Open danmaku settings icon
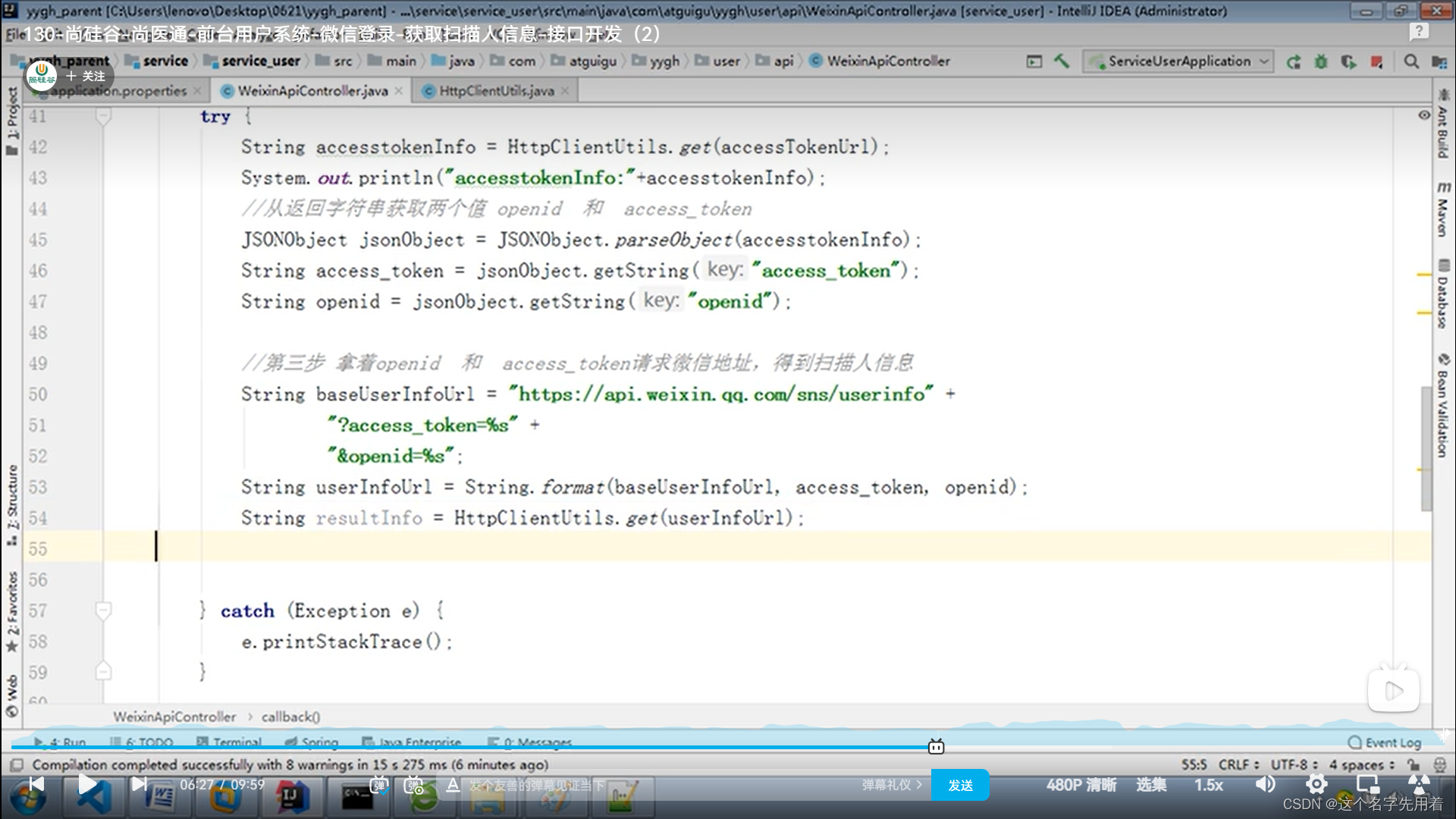1456x819 pixels. pos(414,786)
